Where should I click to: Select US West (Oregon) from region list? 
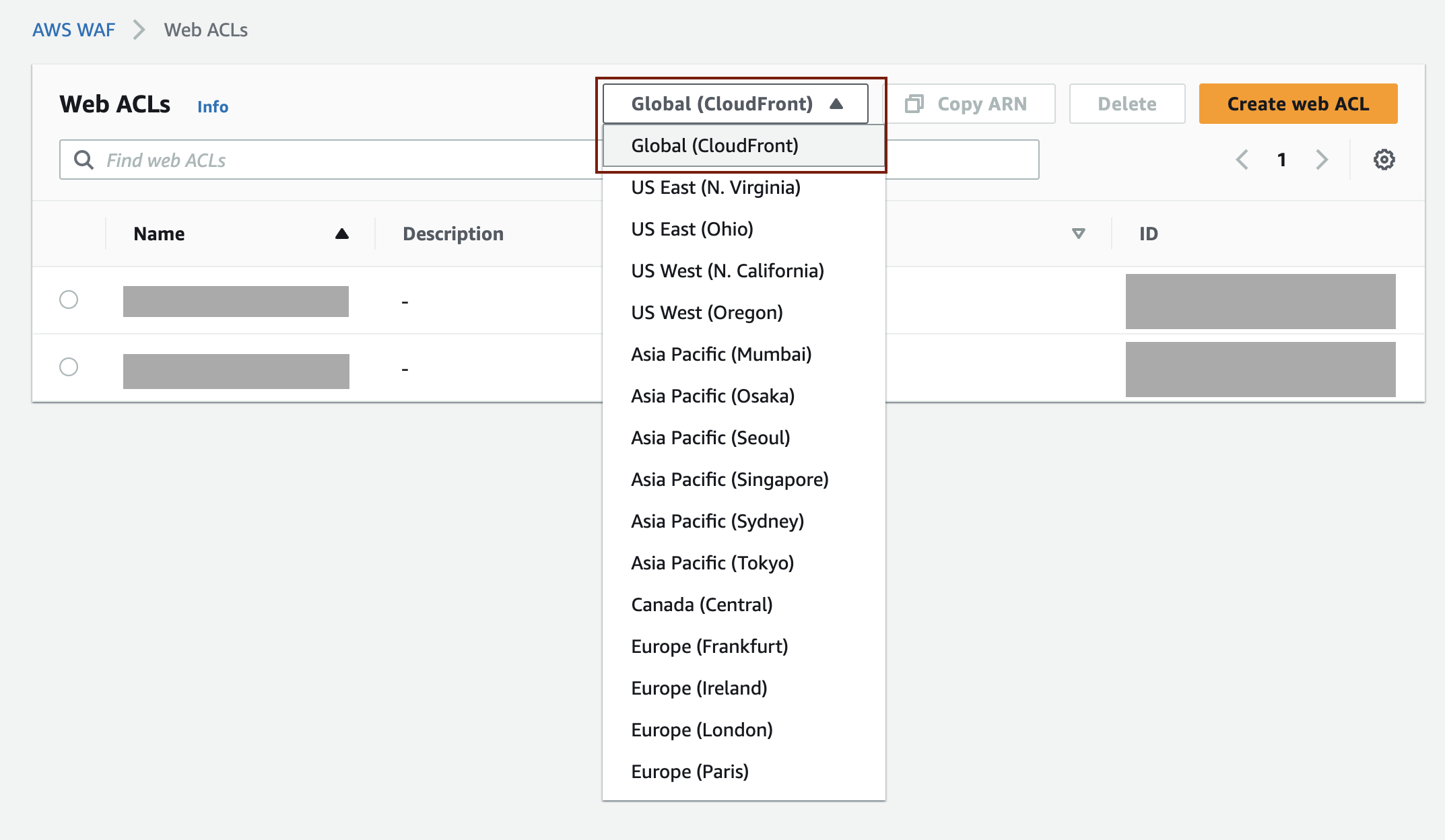coord(707,313)
